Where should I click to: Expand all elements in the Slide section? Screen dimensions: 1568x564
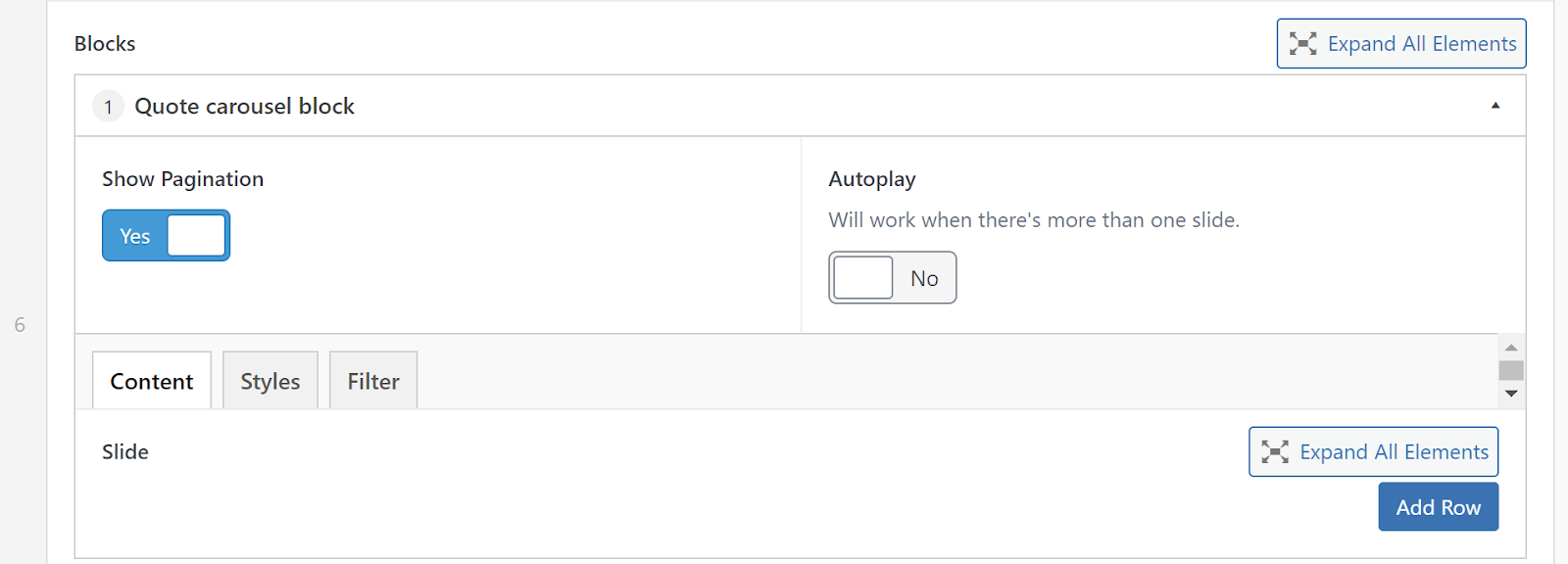coord(1373,451)
